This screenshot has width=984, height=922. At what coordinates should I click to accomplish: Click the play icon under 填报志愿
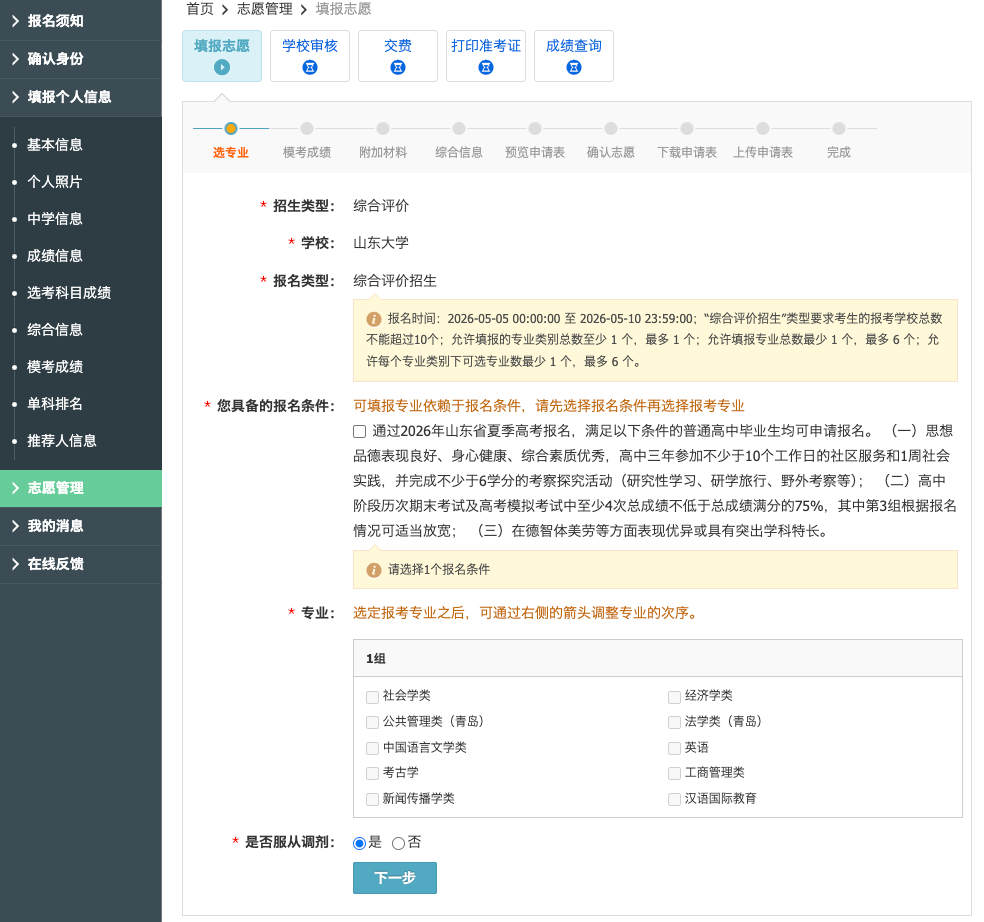pyautogui.click(x=222, y=67)
